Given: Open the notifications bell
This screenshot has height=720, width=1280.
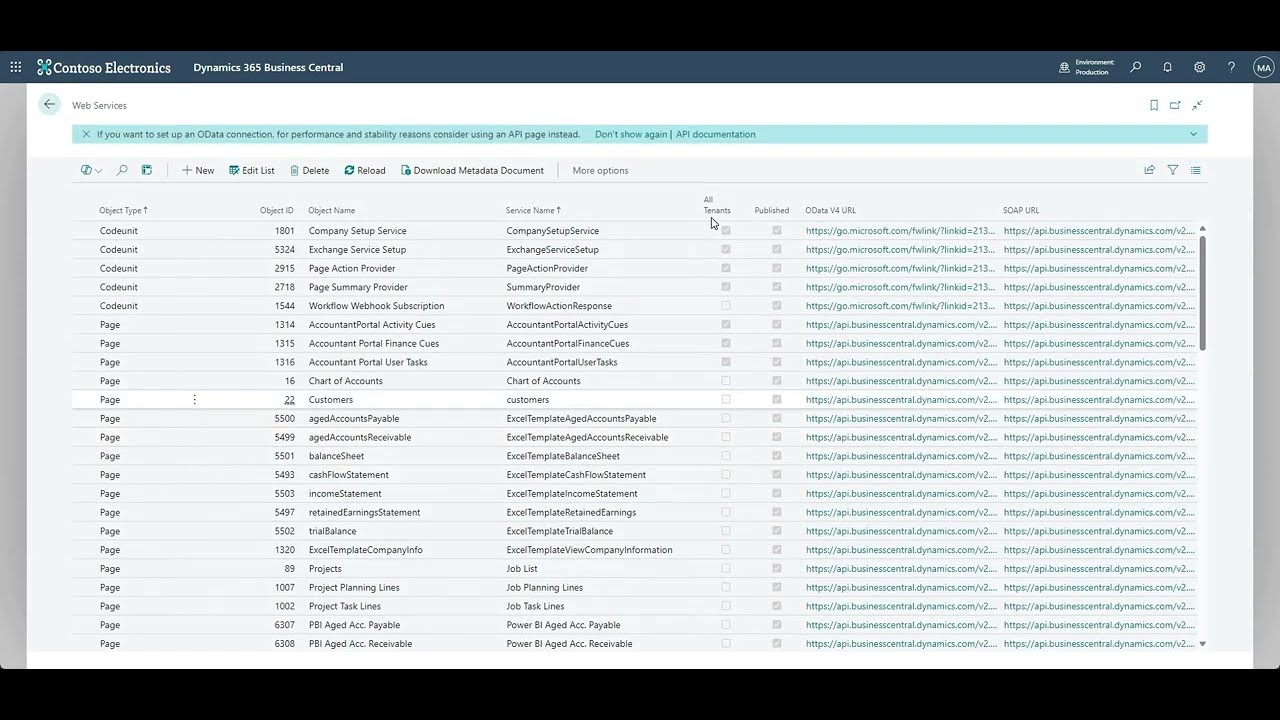Looking at the screenshot, I should [1167, 67].
